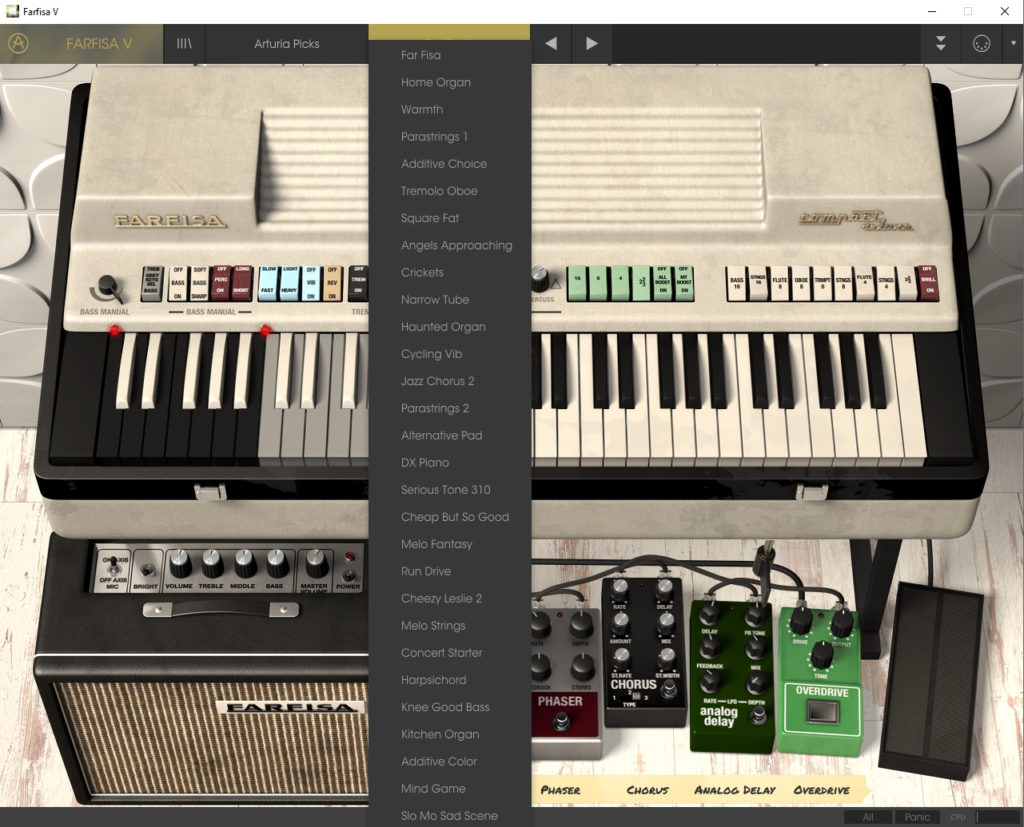Open the Analog Delay effect slot selector
This screenshot has width=1024, height=827.
tap(735, 790)
